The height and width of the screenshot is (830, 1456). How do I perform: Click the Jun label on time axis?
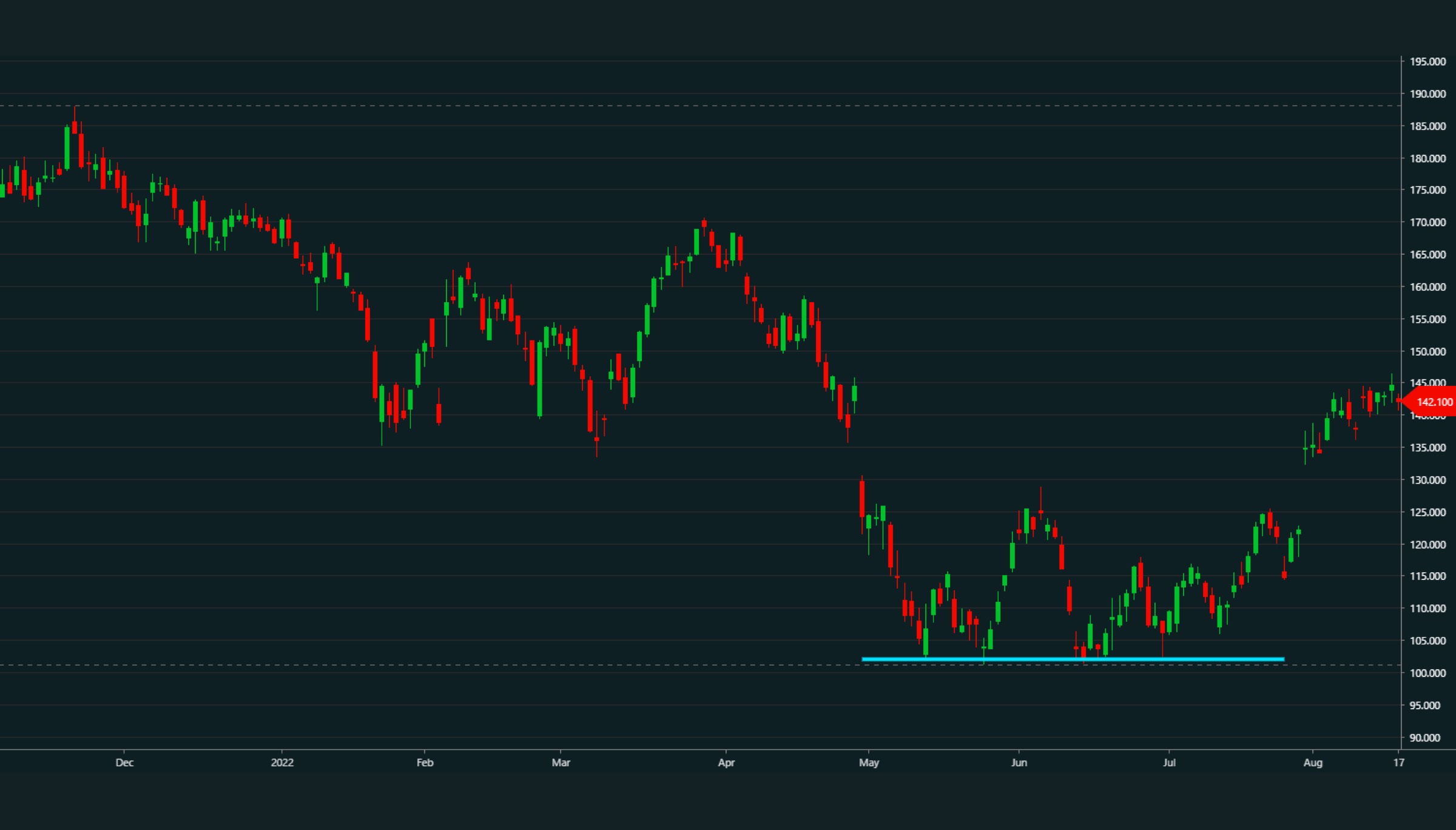[x=1019, y=763]
